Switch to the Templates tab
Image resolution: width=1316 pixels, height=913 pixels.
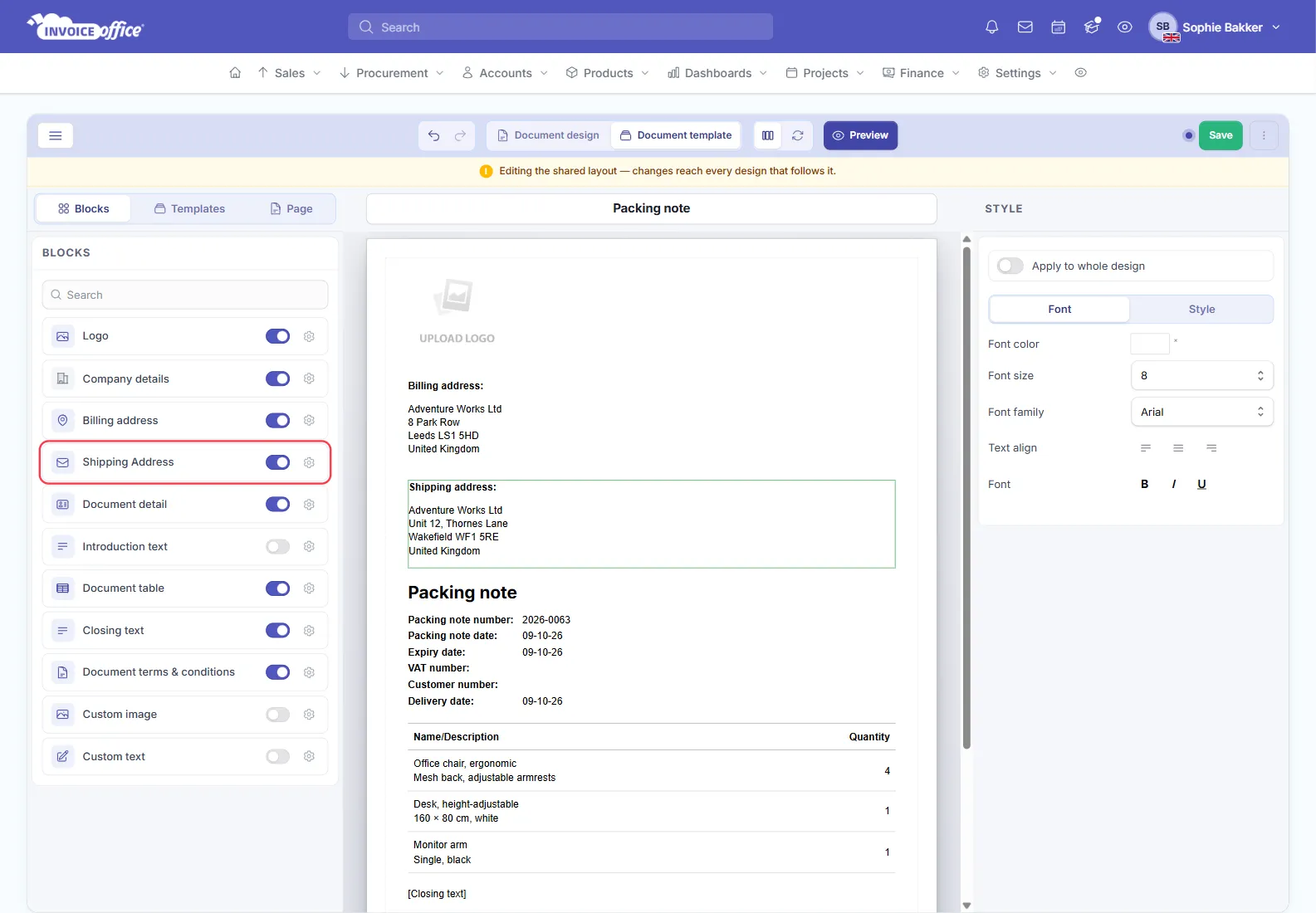click(189, 209)
